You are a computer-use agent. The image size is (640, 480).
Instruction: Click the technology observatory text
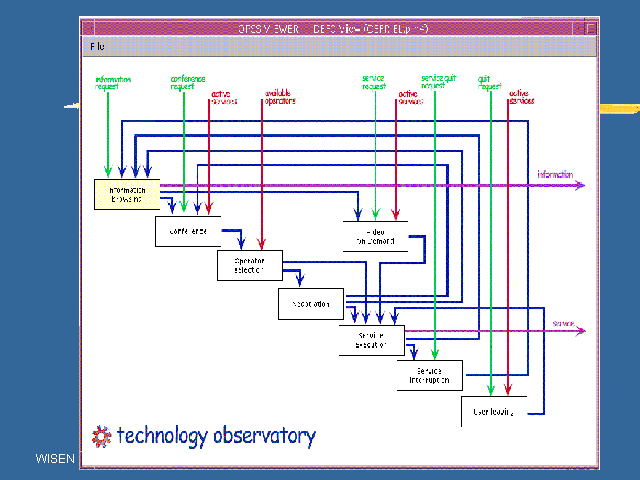(216, 436)
